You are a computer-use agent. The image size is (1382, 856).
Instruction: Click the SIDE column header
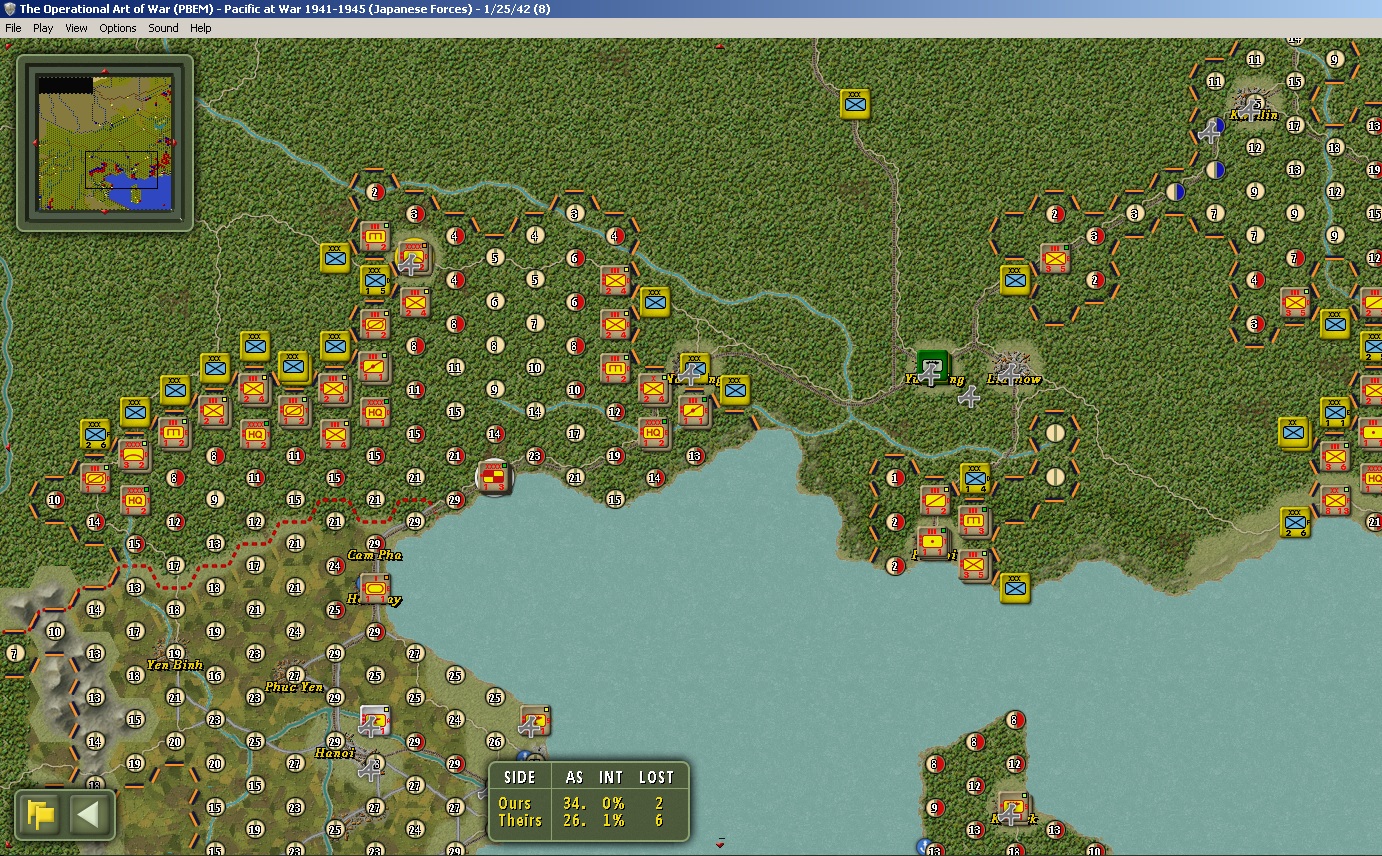[x=520, y=777]
